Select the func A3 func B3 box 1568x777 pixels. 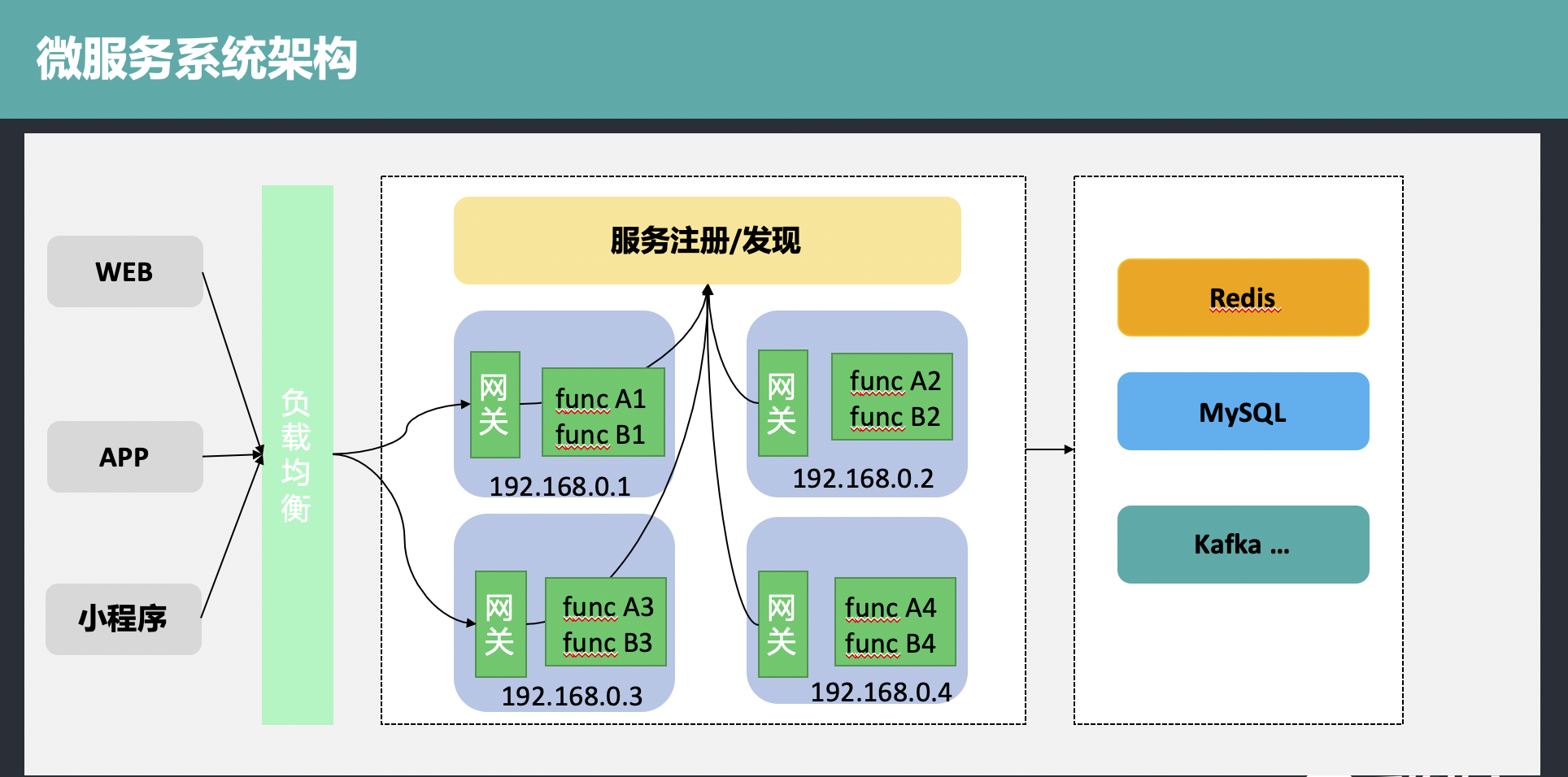pyautogui.click(x=606, y=622)
